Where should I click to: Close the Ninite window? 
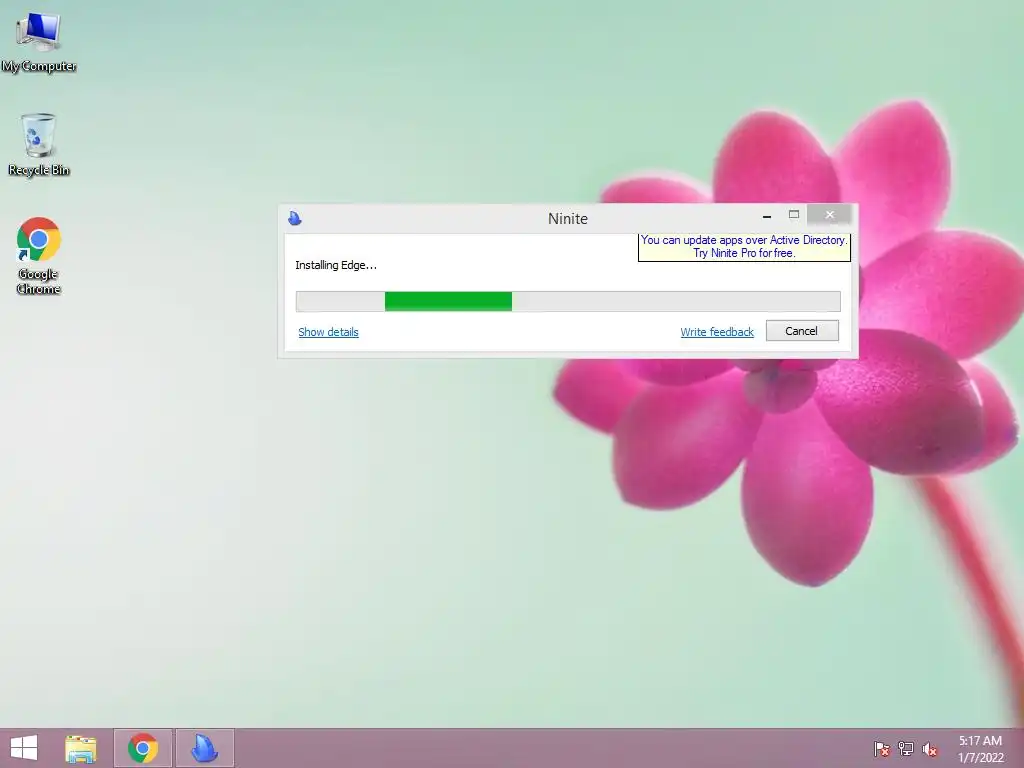coord(829,215)
